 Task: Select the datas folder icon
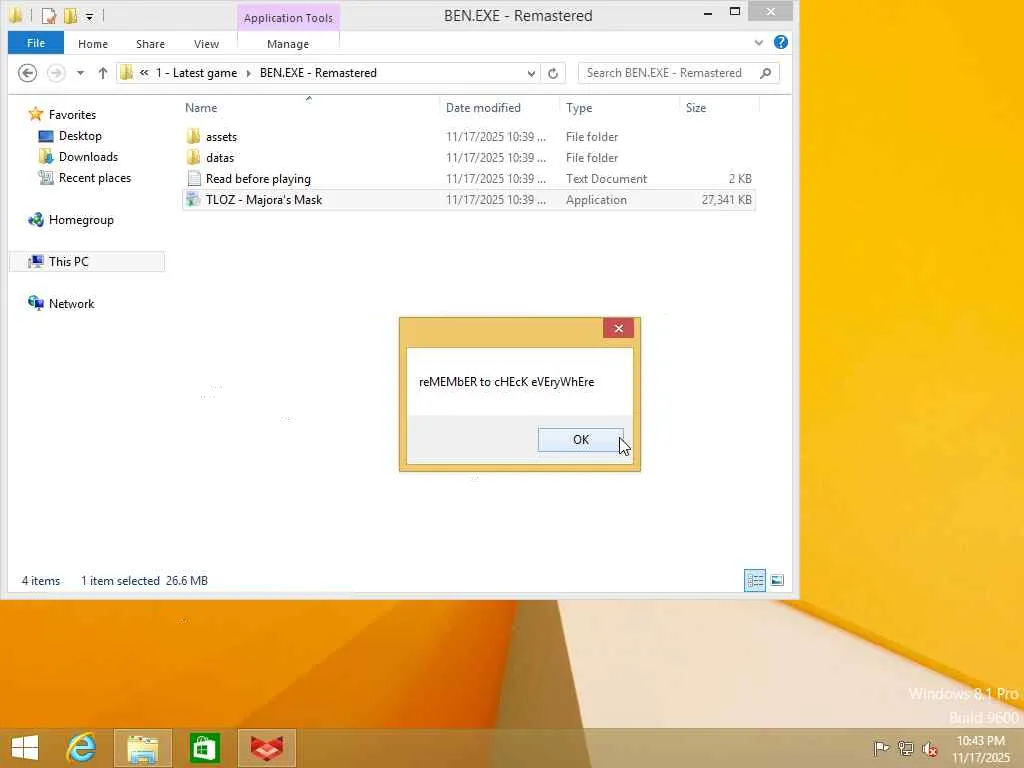(193, 157)
